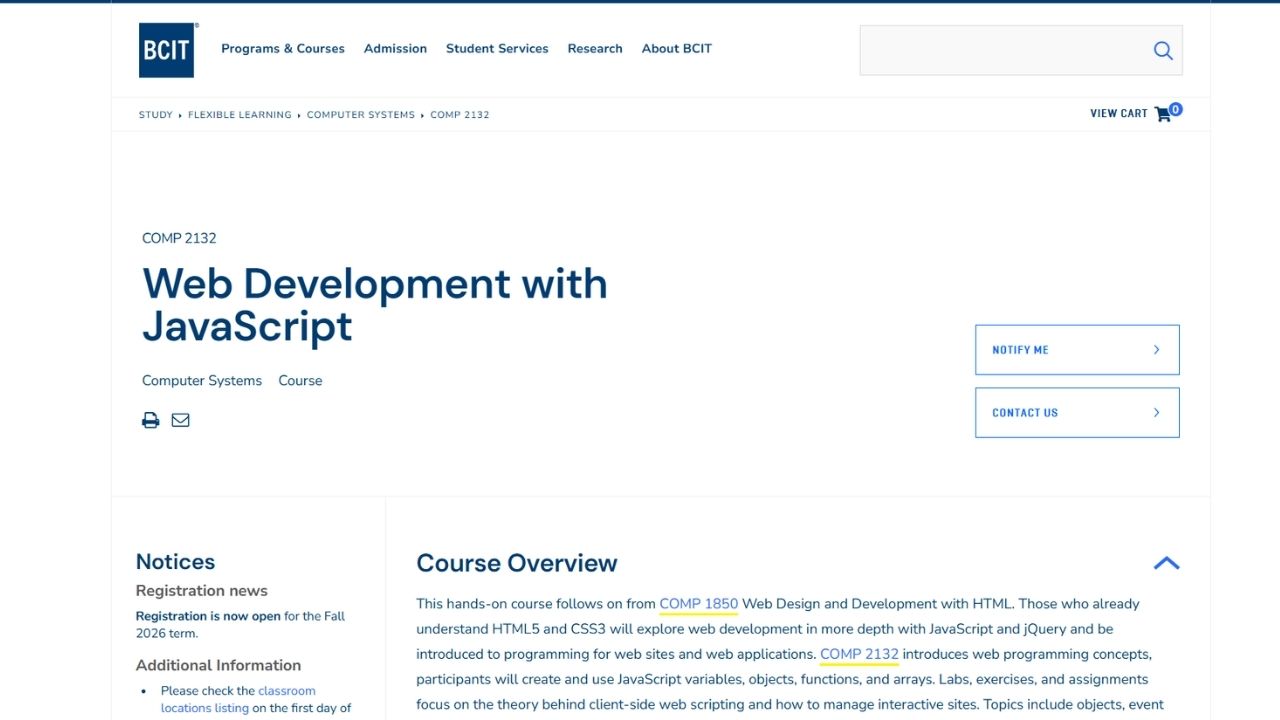
Task: Click the Notify Me button
Action: [x=1077, y=350]
